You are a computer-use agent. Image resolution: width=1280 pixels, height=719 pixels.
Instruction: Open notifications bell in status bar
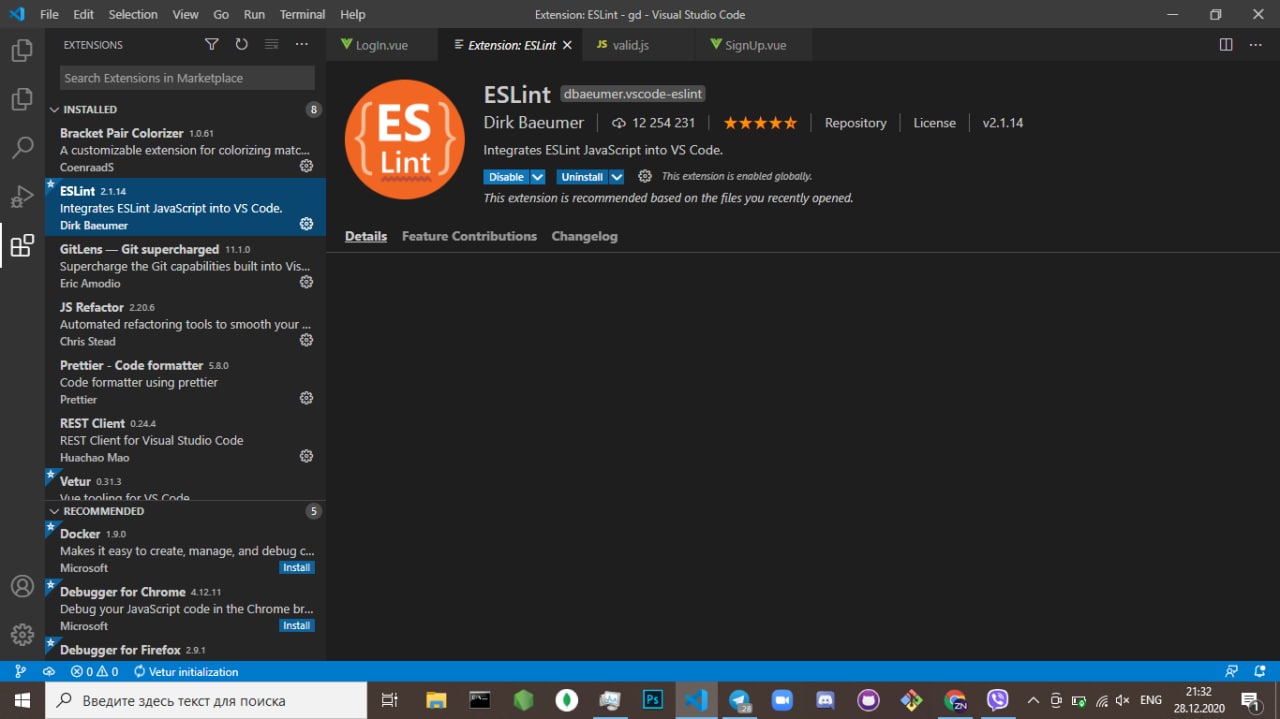coord(1260,672)
